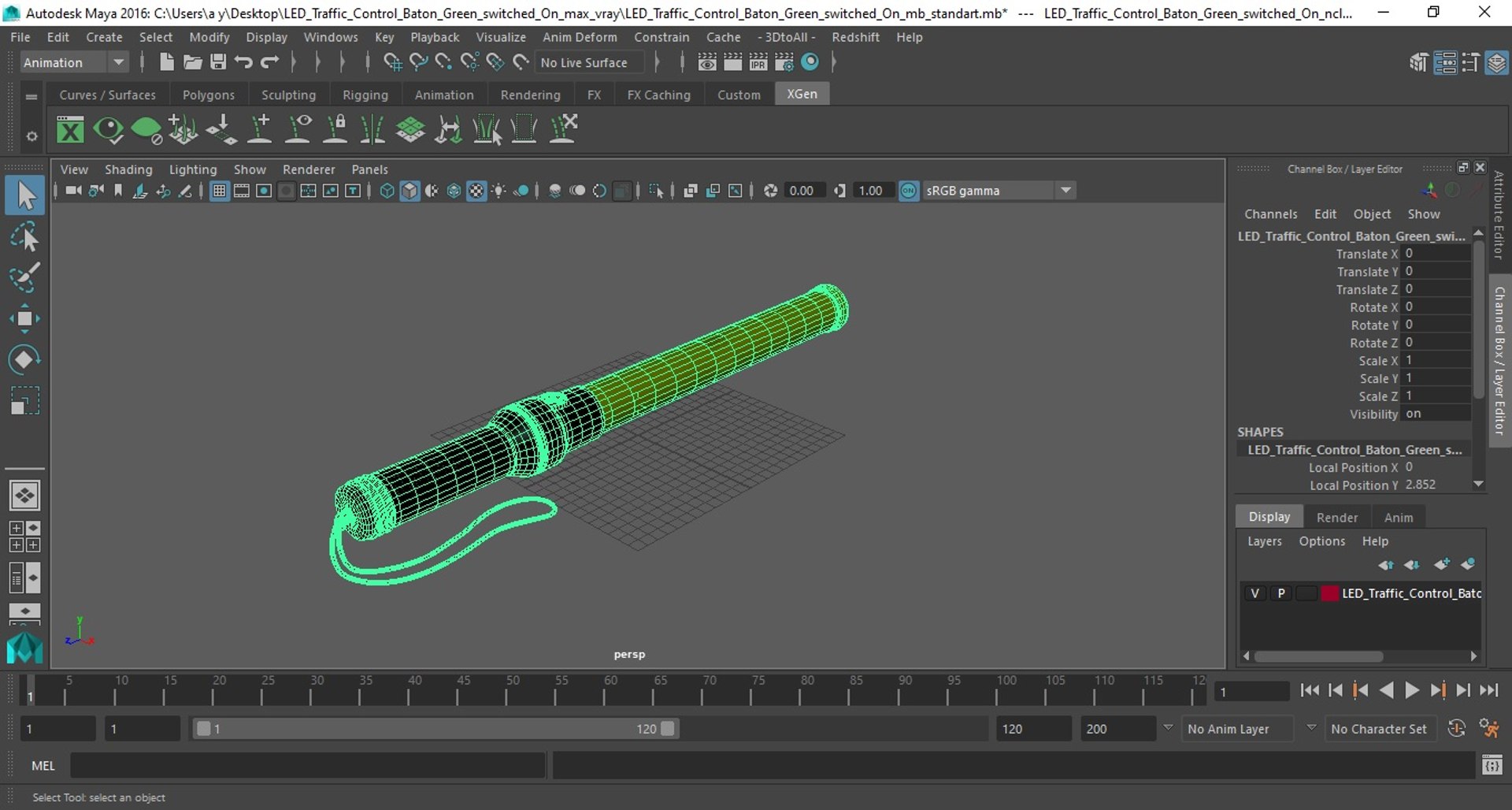Switch to the Anim layer tab
Viewport: 1512px width, 810px height.
1399,518
